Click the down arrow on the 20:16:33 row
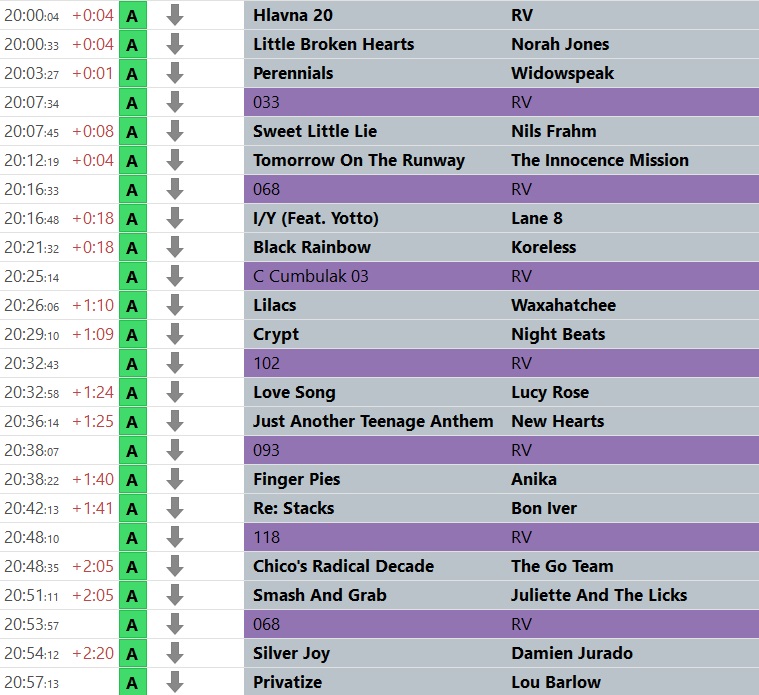The width and height of the screenshot is (759, 695). point(175,189)
